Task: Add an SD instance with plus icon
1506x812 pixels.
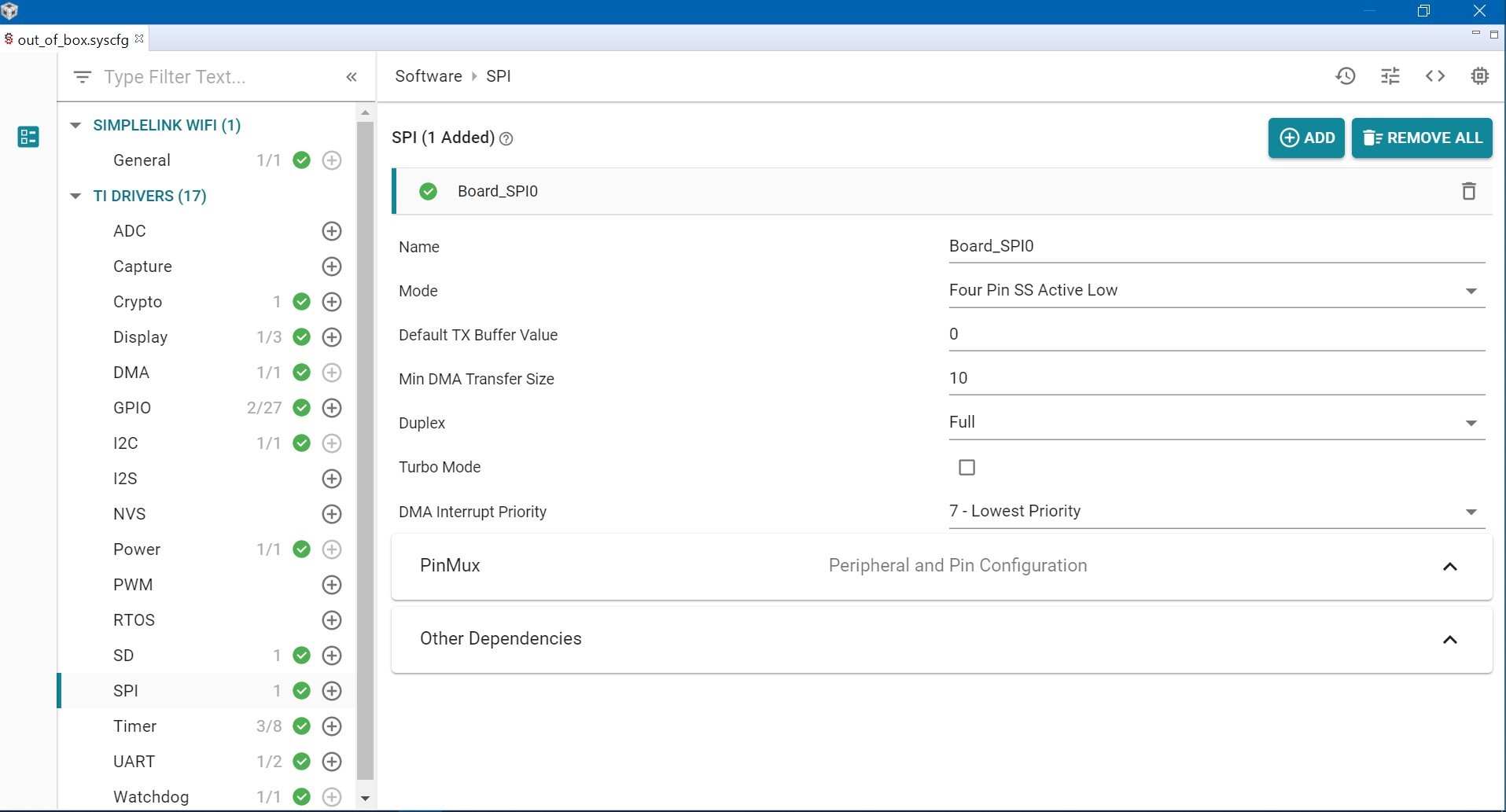Action: (332, 656)
